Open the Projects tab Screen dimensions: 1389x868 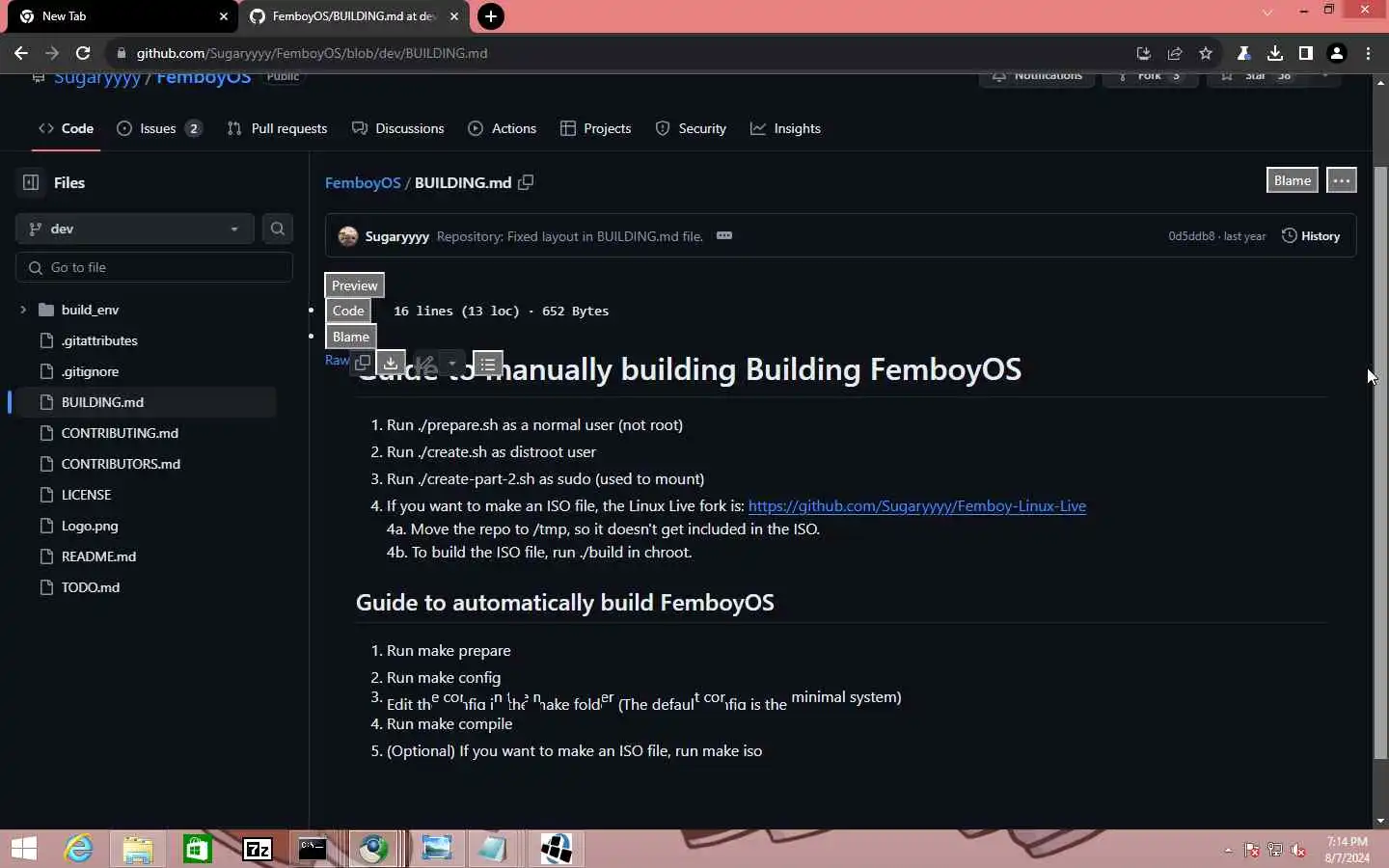[596, 128]
